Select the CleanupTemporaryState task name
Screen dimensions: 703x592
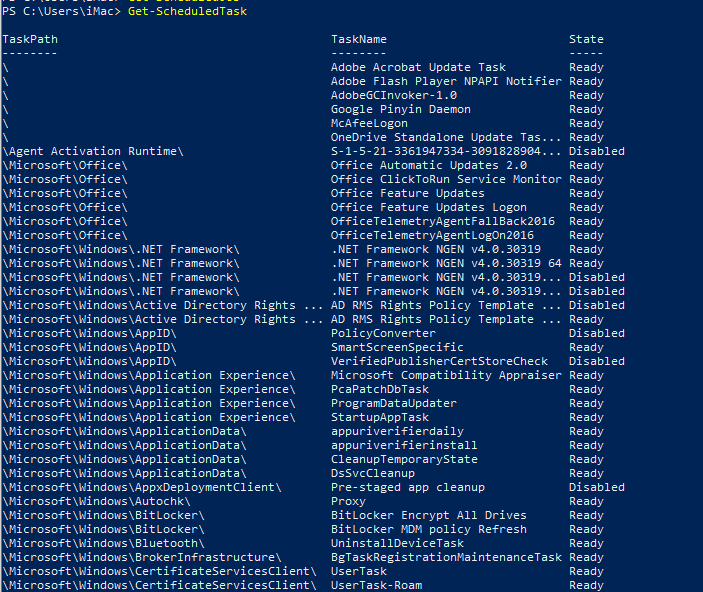404,459
